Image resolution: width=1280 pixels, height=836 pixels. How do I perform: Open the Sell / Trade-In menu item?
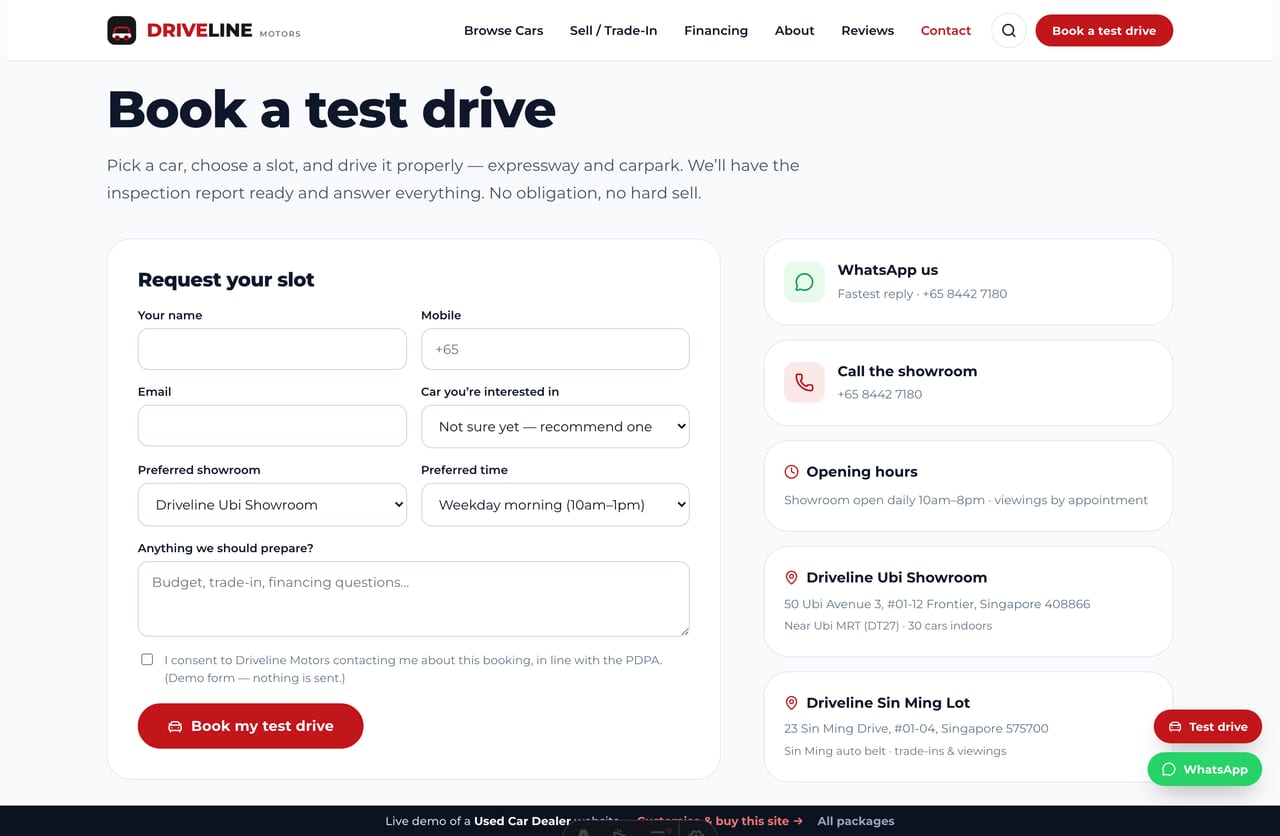point(614,31)
